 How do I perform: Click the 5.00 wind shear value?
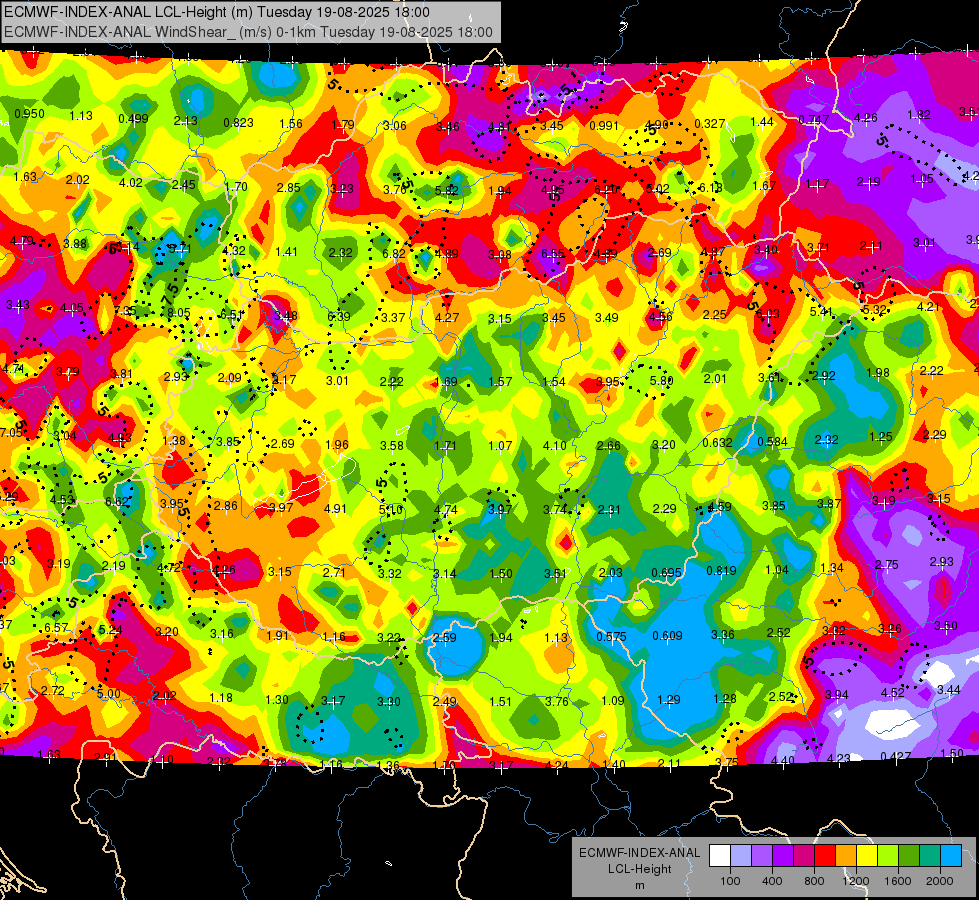coord(109,693)
